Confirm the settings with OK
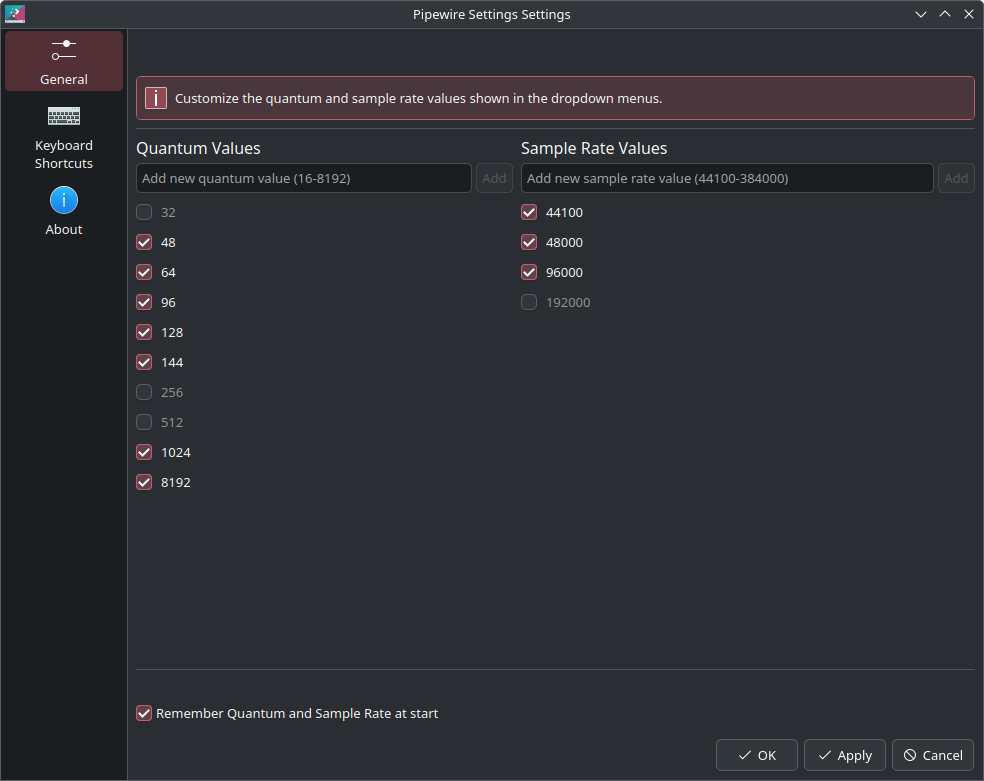 click(756, 755)
